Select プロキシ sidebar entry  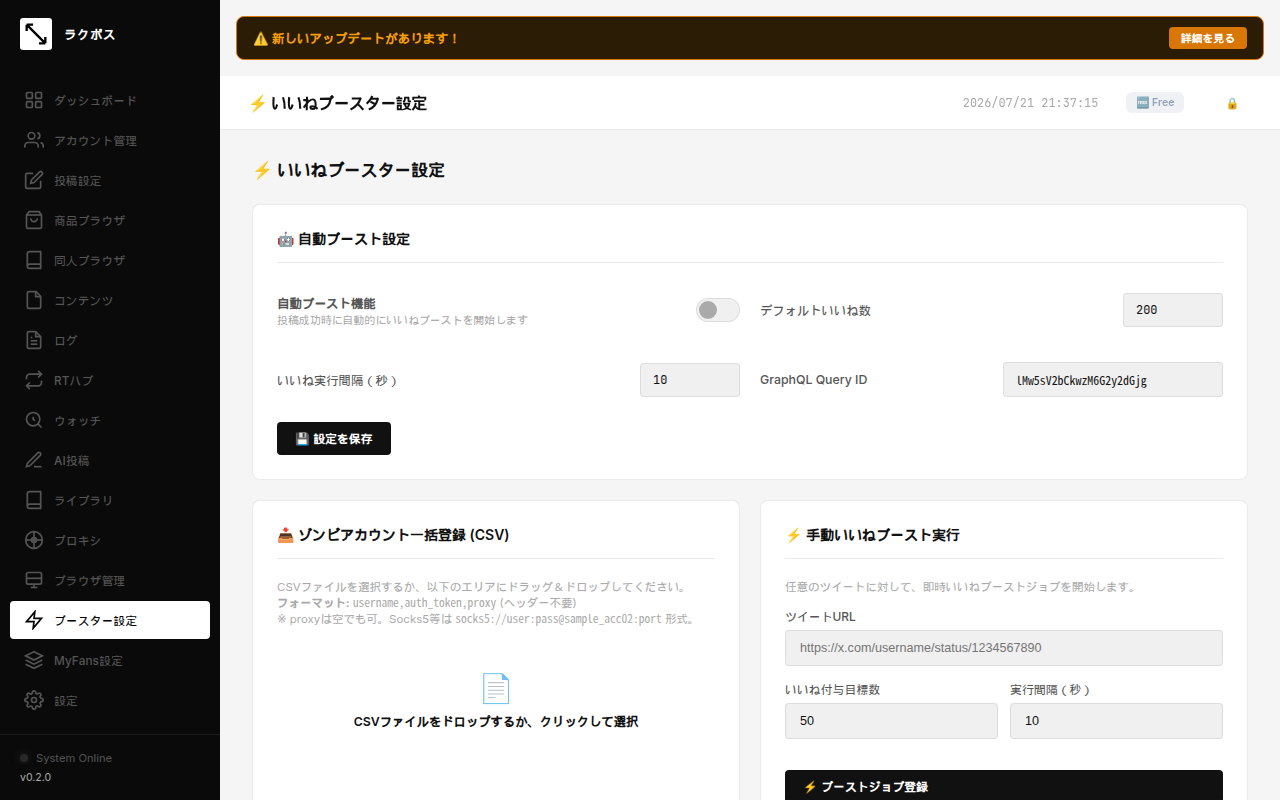click(110, 540)
